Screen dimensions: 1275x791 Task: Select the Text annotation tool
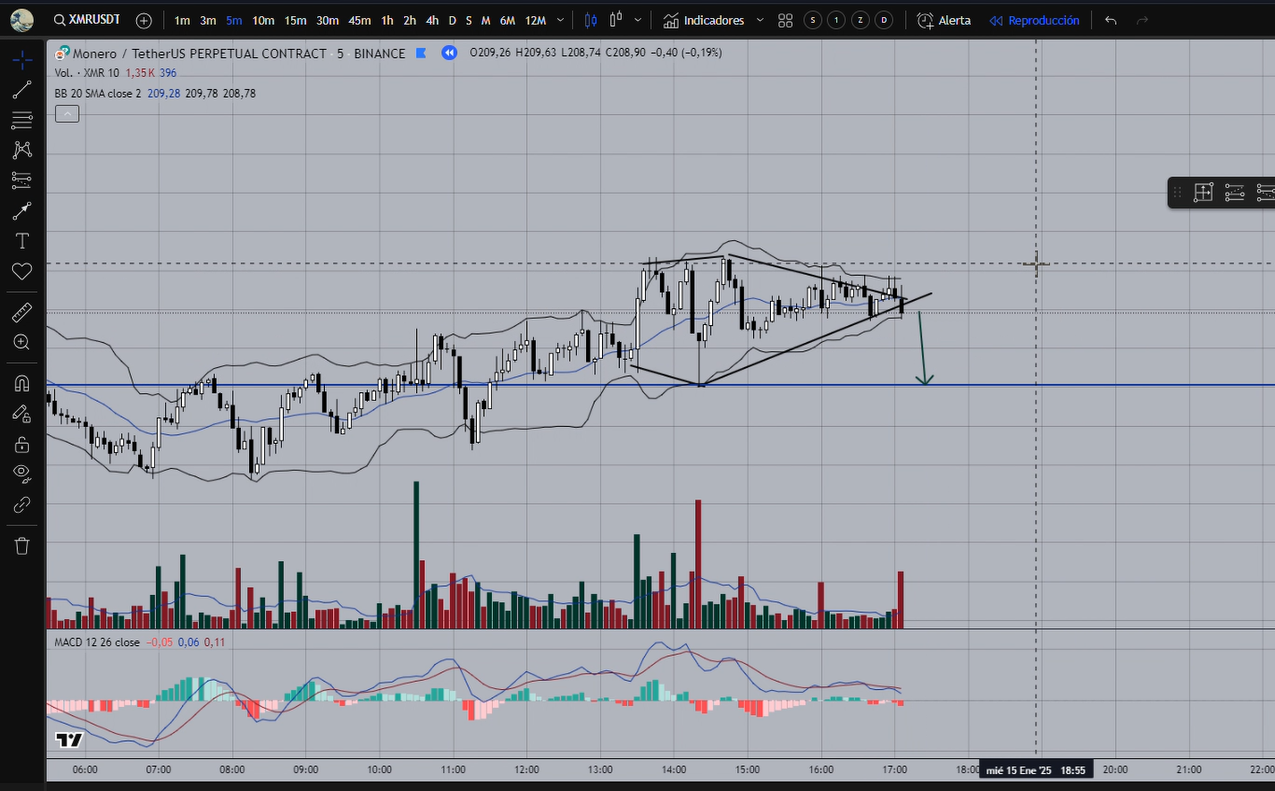22,241
